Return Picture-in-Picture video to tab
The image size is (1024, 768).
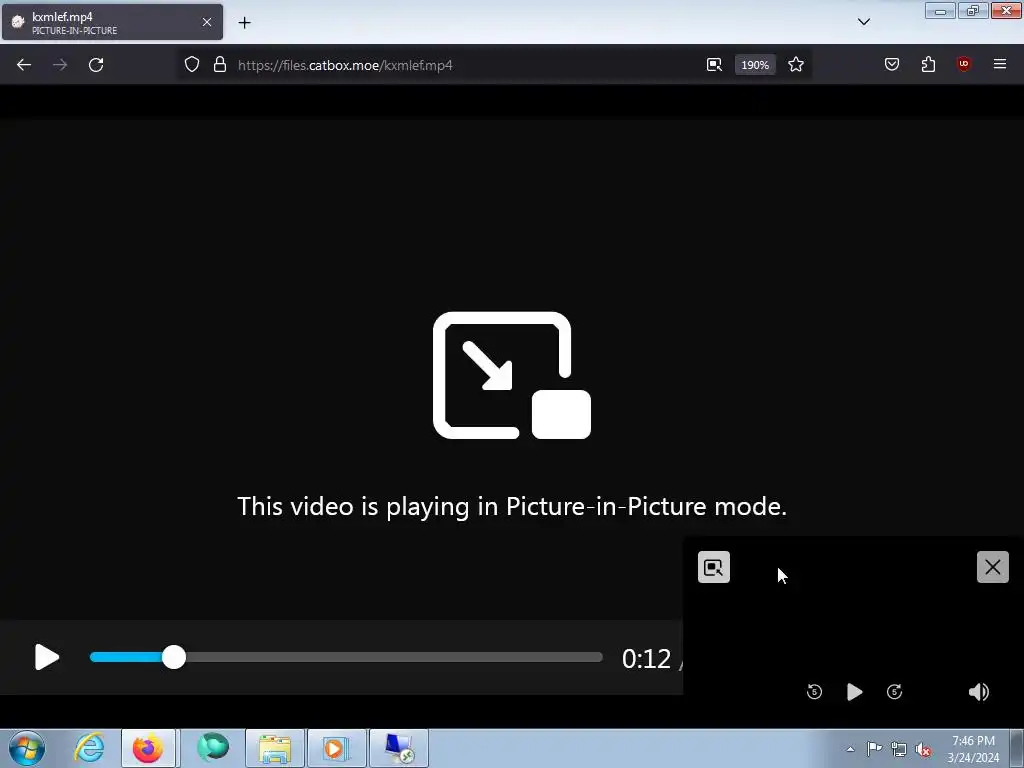click(714, 567)
